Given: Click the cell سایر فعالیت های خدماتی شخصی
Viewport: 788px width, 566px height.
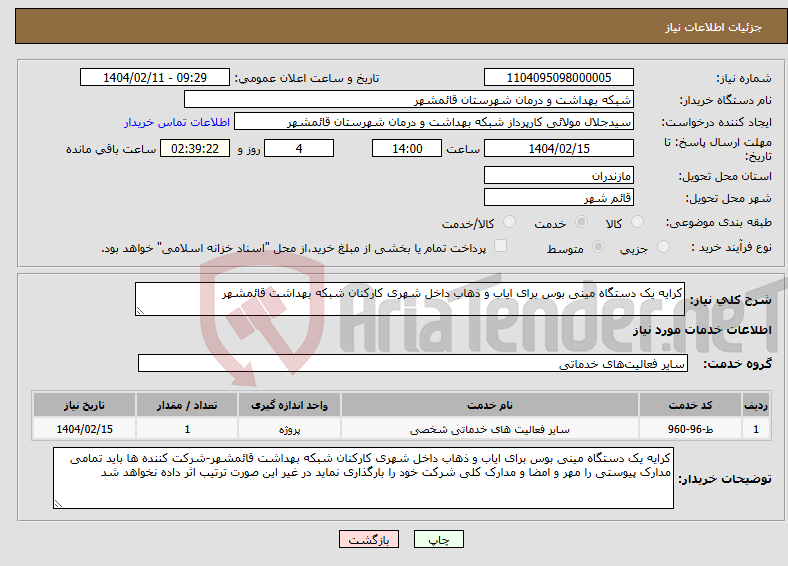Looking at the screenshot, I should (x=489, y=429).
